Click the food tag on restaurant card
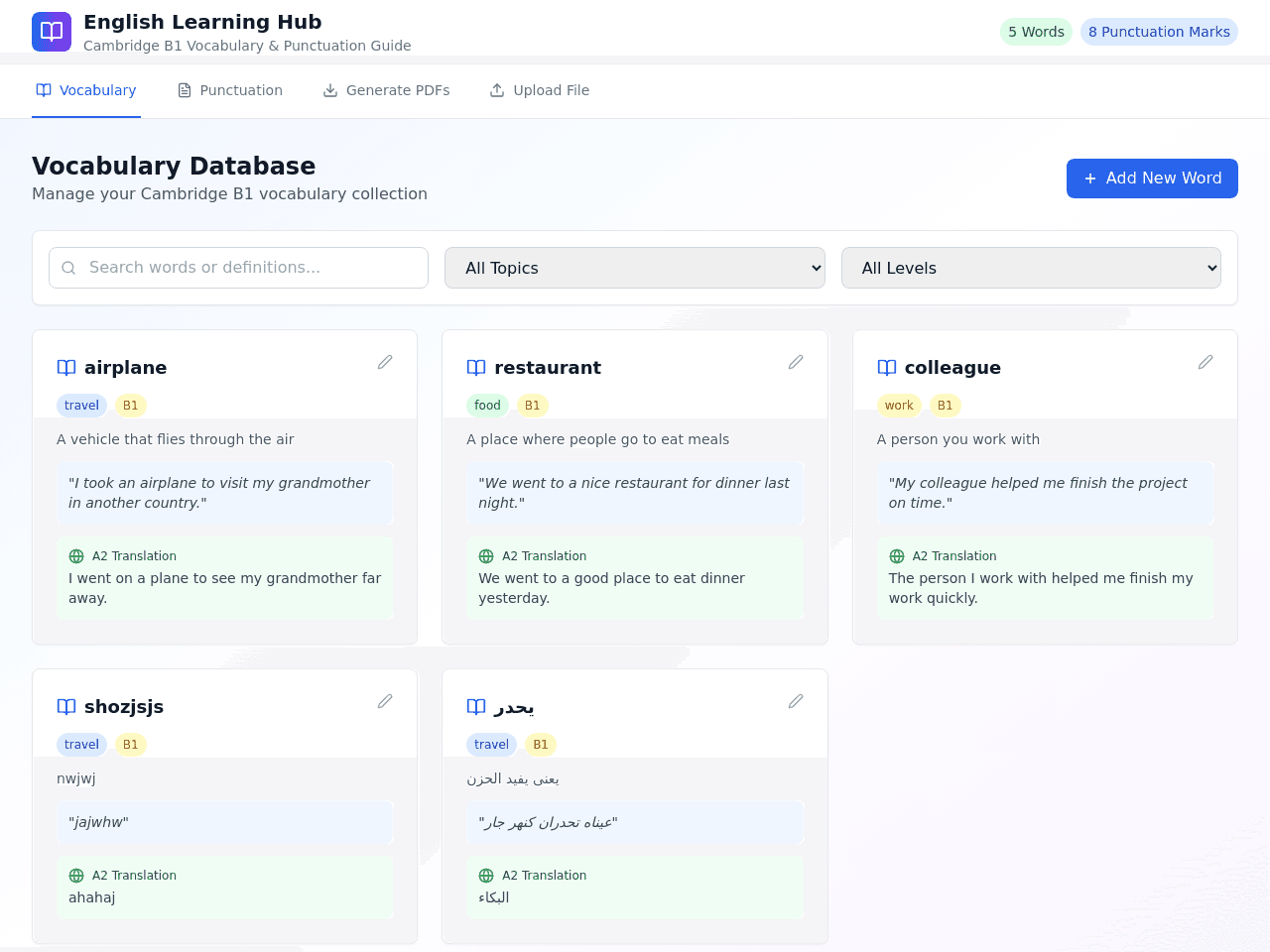This screenshot has width=1270, height=952. tap(487, 406)
